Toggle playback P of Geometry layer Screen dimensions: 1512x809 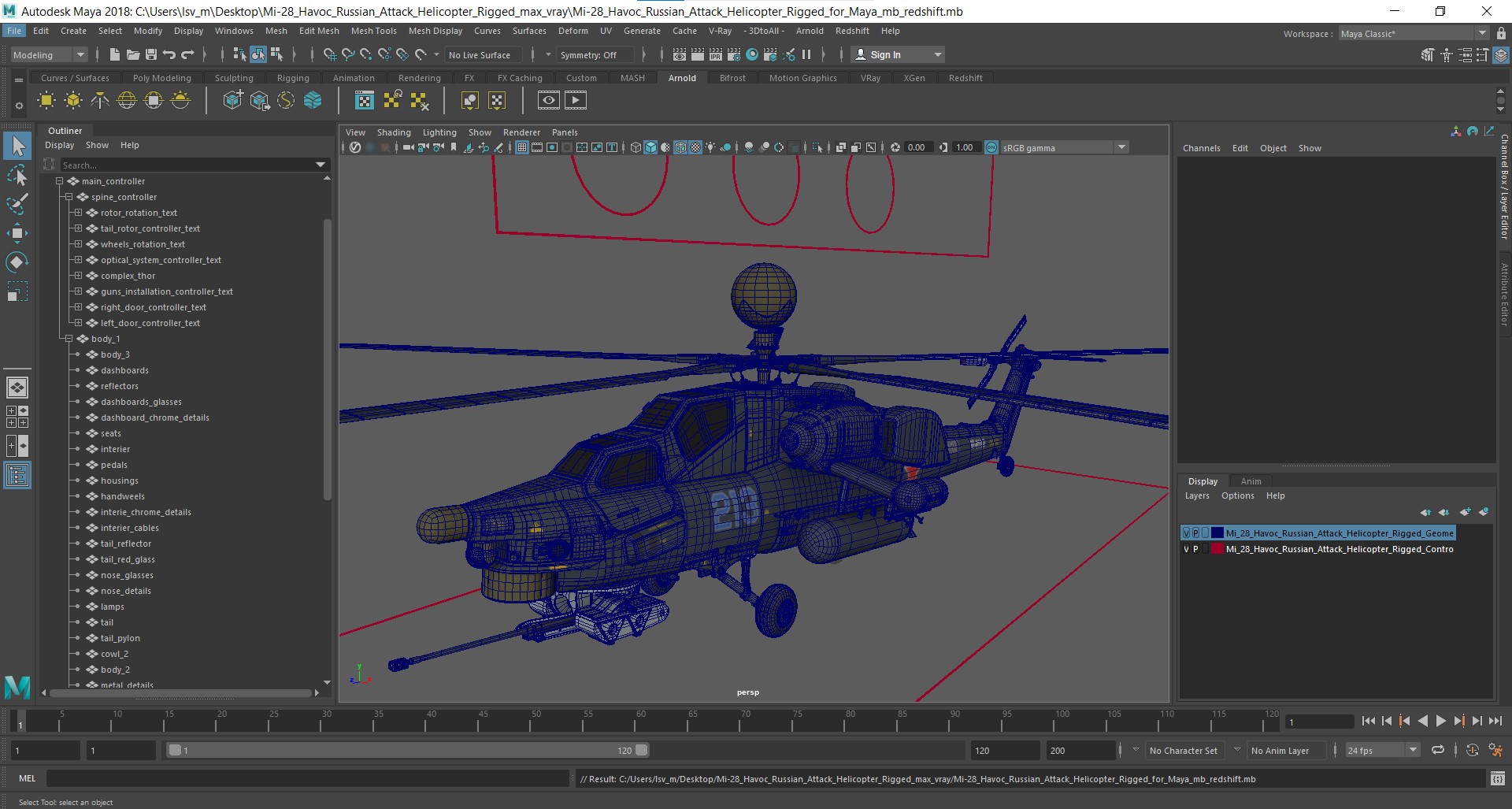click(1195, 533)
